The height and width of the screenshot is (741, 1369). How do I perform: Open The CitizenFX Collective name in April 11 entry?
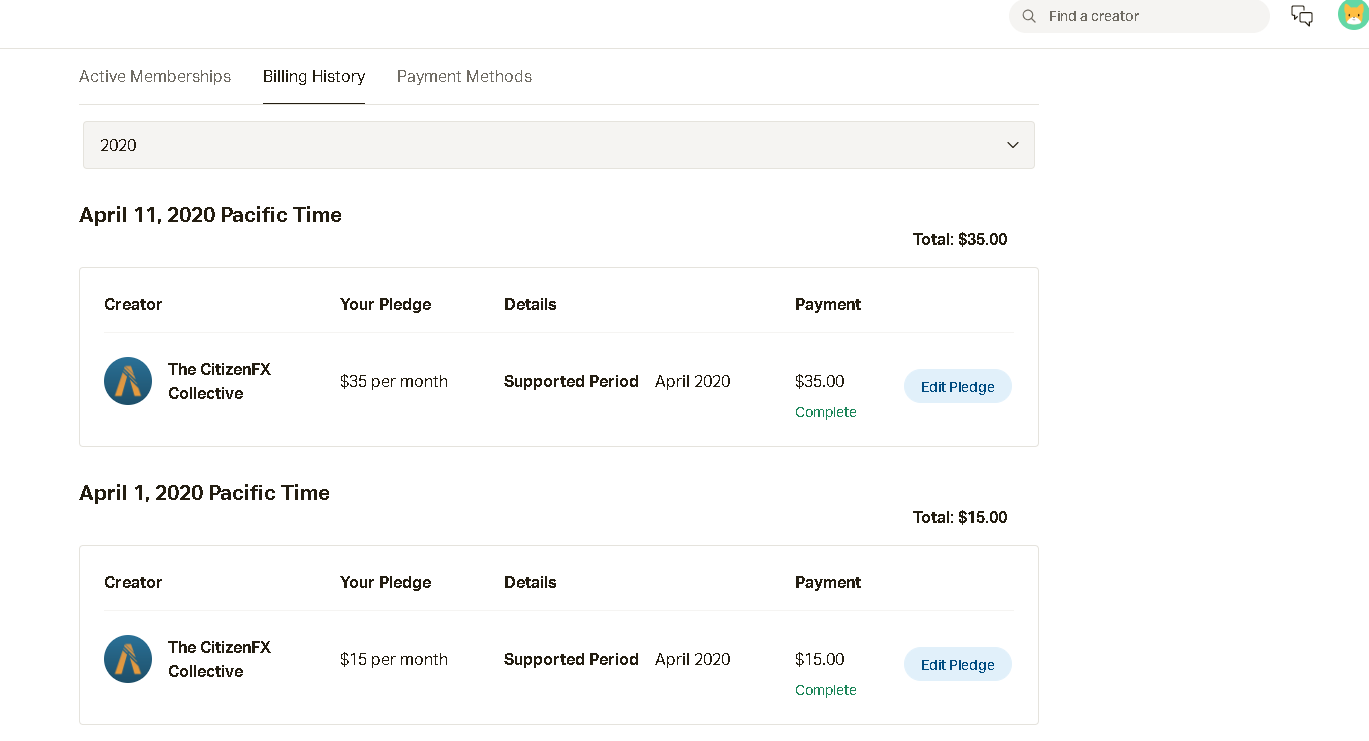219,381
